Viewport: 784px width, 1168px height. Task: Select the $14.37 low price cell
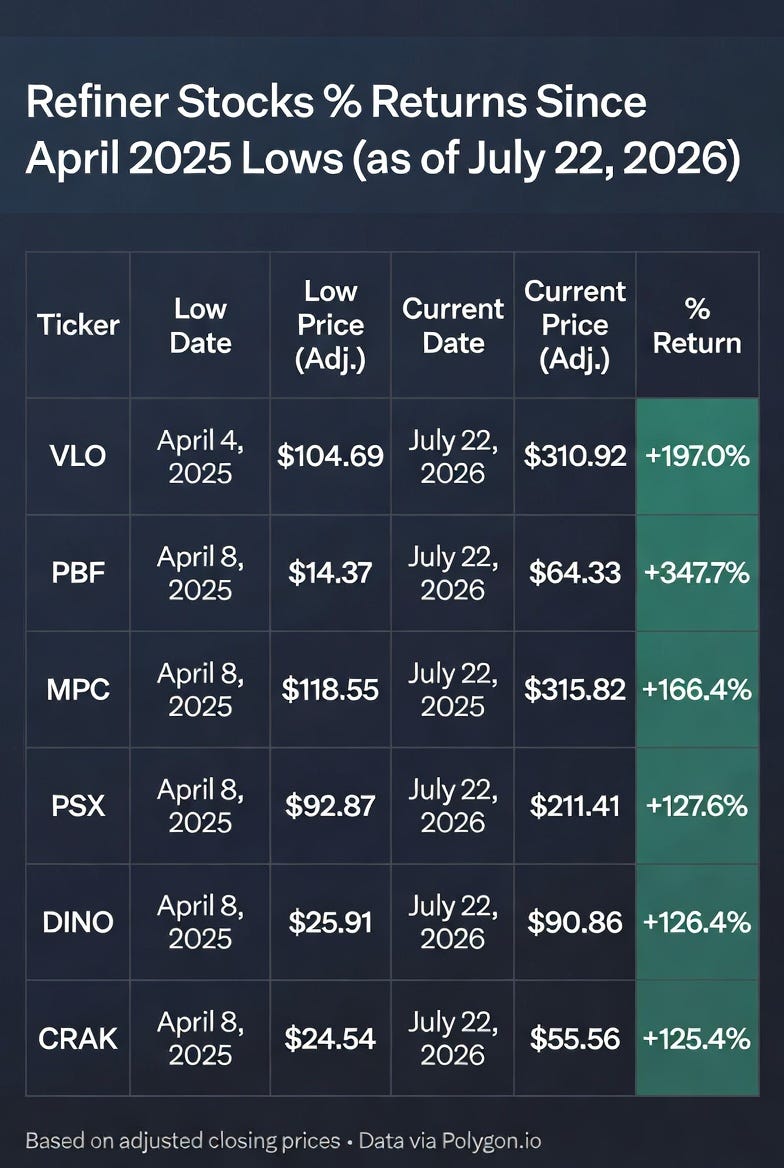[x=330, y=573]
